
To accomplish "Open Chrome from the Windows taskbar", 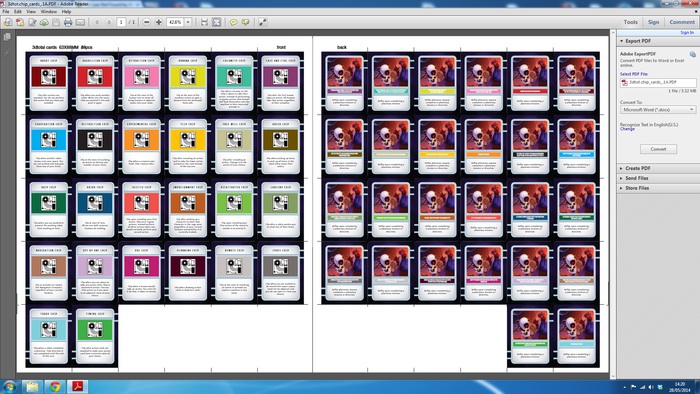I will 55,386.
